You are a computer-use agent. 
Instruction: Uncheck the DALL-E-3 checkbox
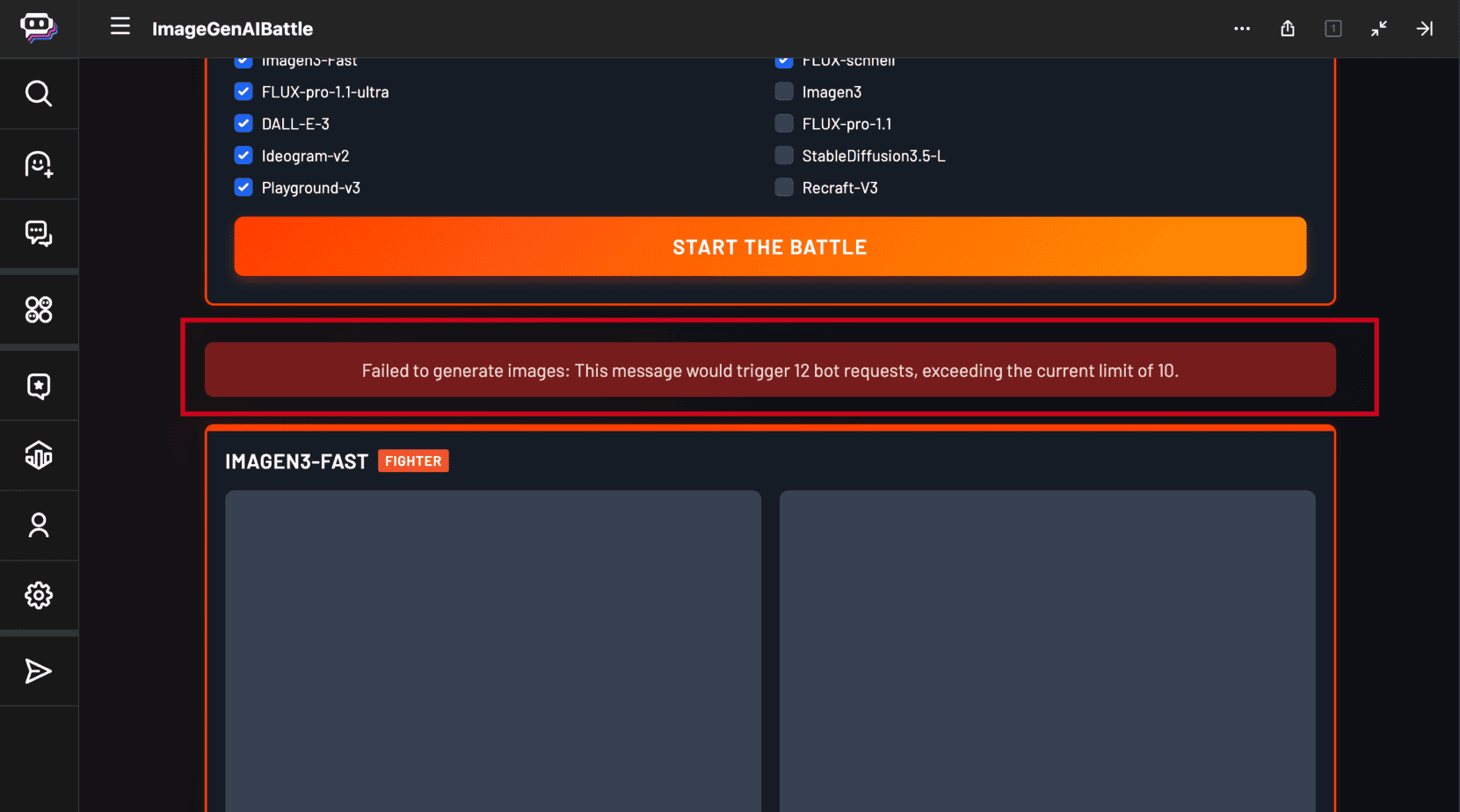243,124
